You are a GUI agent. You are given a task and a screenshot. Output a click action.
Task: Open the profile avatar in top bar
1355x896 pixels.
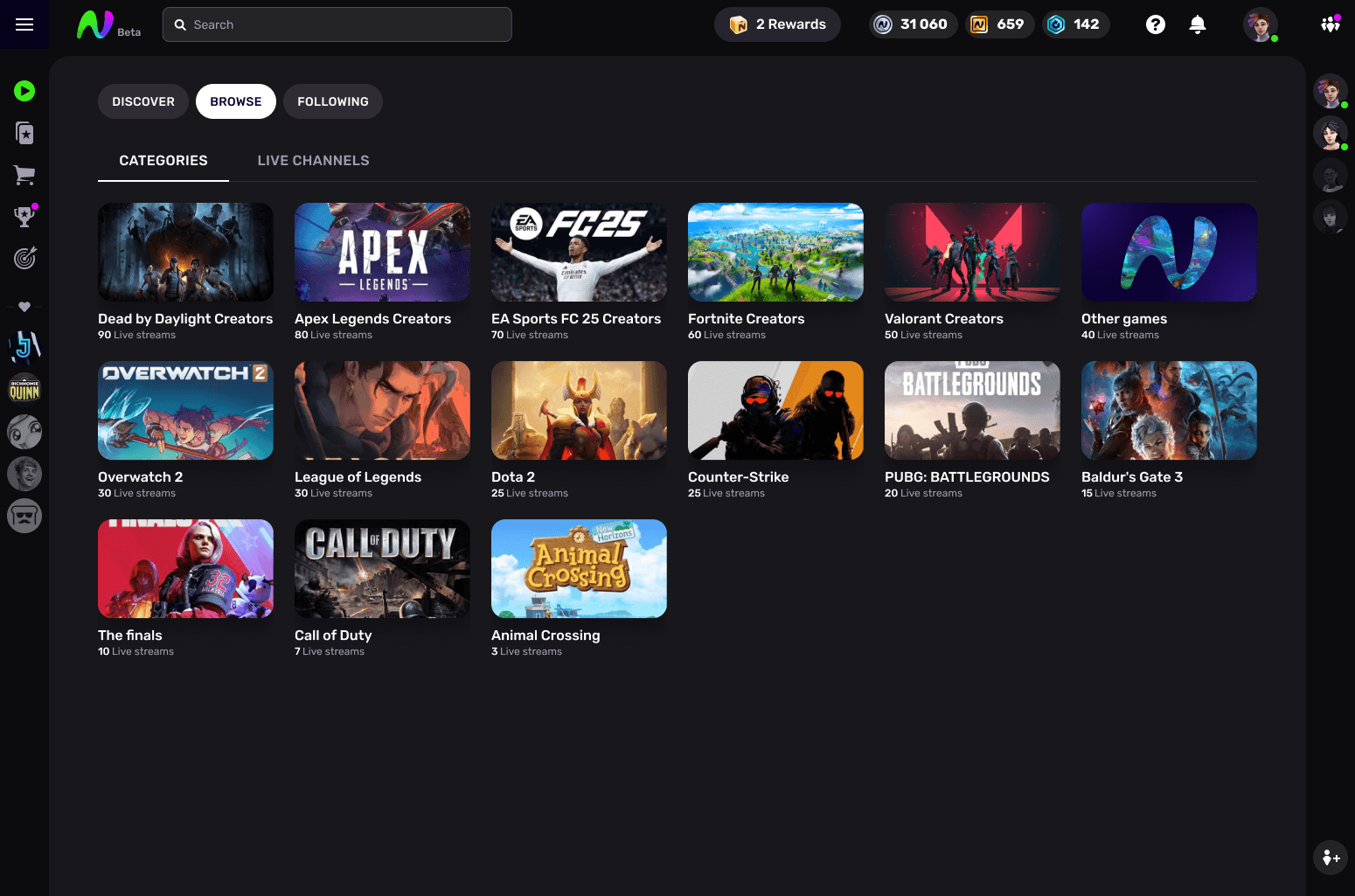coord(1261,24)
